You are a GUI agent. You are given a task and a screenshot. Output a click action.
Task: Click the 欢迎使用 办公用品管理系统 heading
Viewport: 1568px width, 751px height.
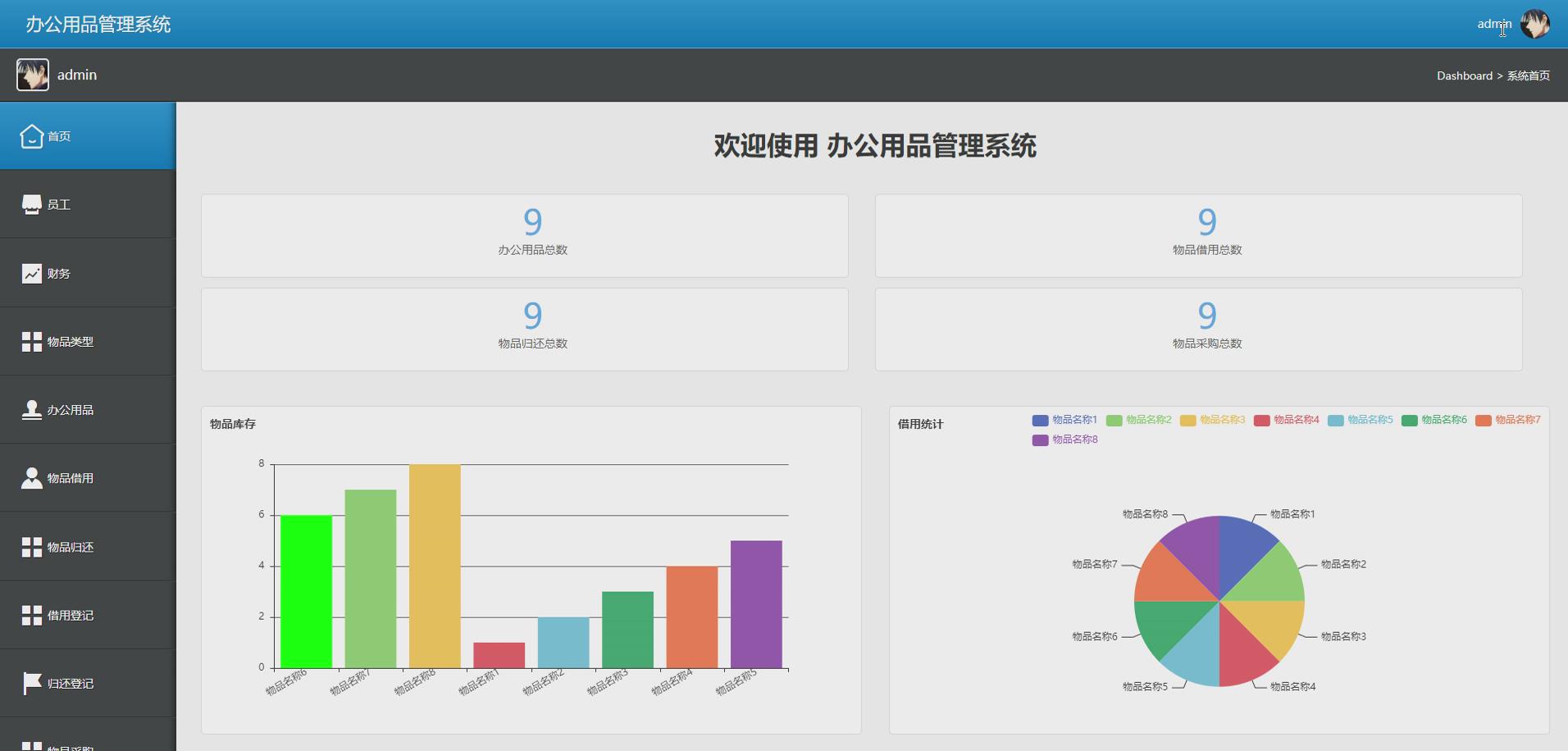coord(875,146)
